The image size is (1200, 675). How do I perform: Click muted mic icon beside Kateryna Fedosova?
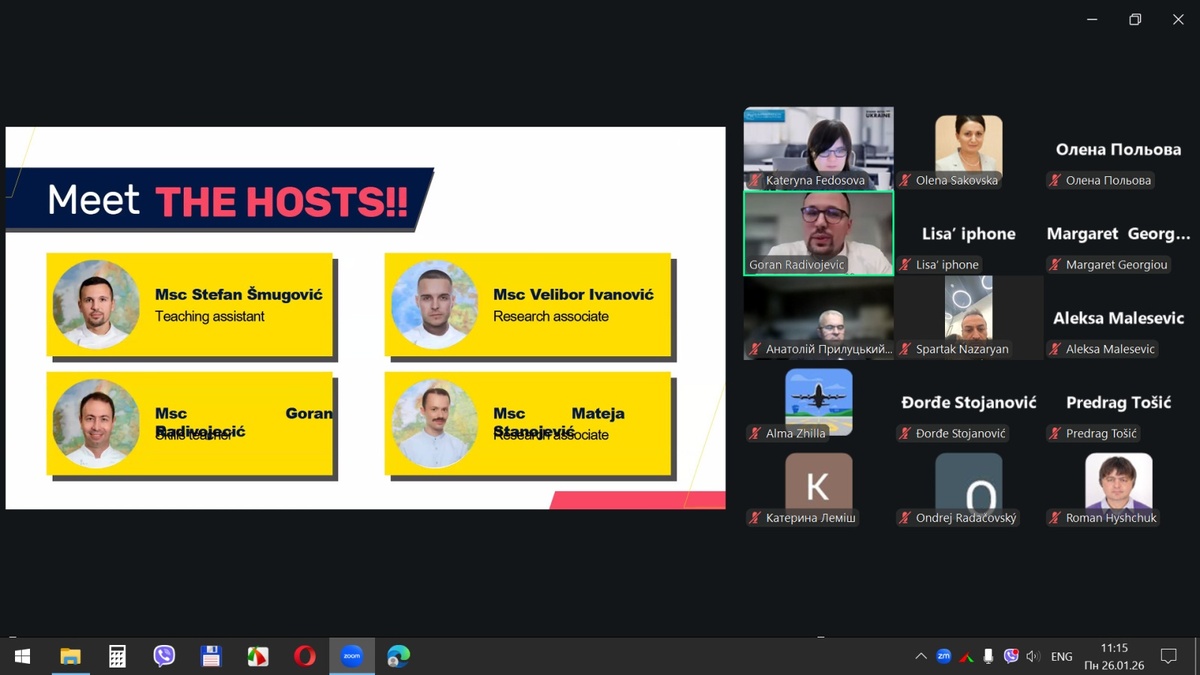(x=755, y=181)
